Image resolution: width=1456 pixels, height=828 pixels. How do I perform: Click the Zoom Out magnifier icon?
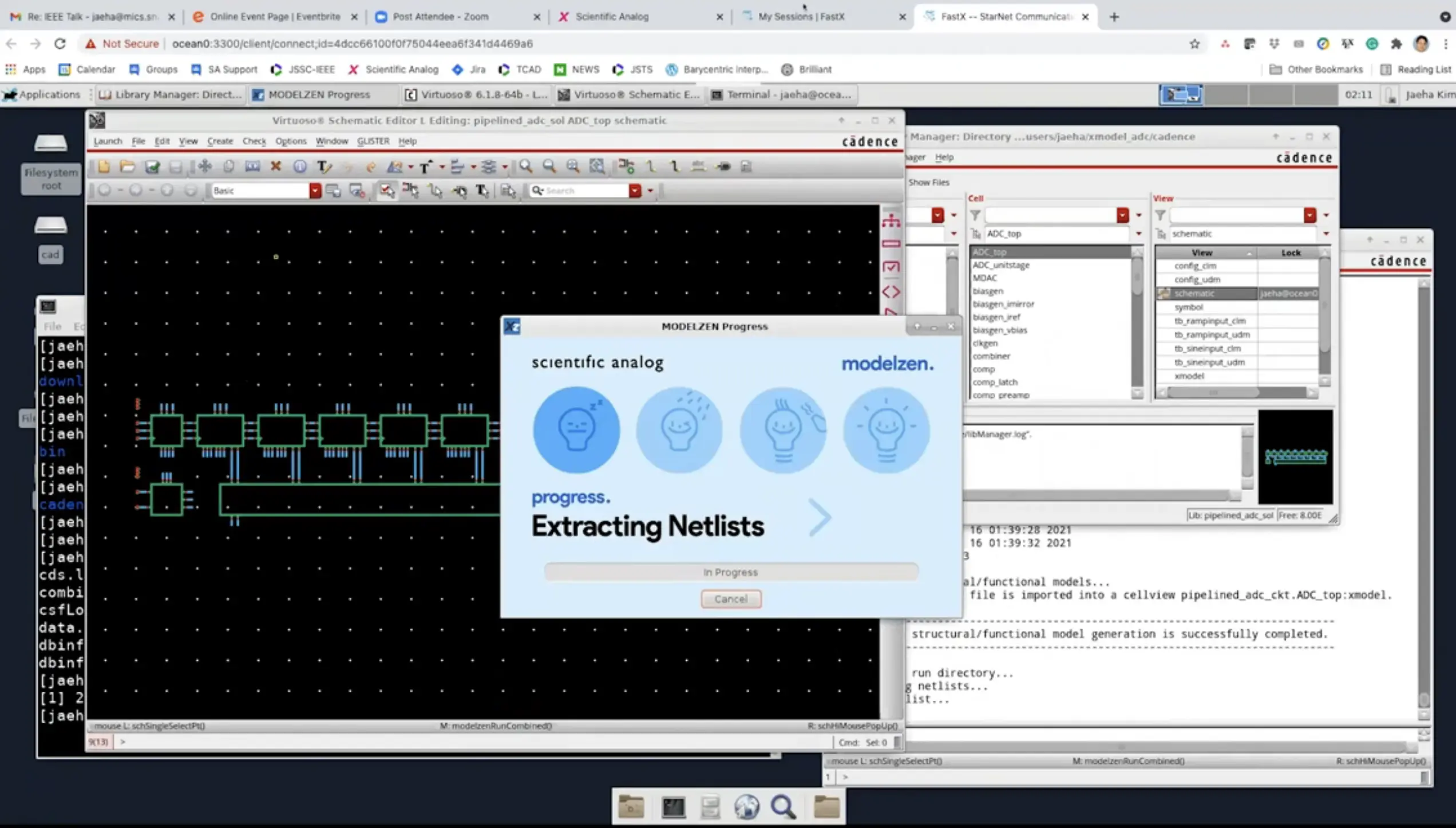point(549,166)
